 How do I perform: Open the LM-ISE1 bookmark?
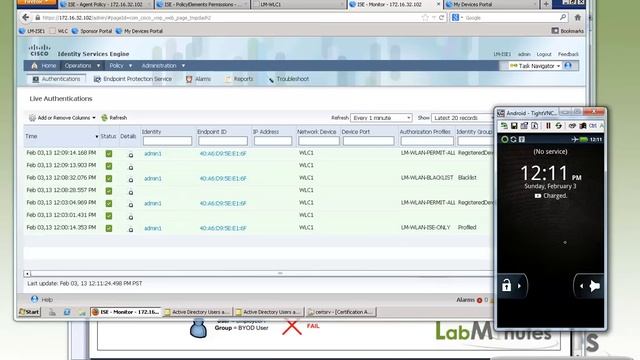point(32,31)
